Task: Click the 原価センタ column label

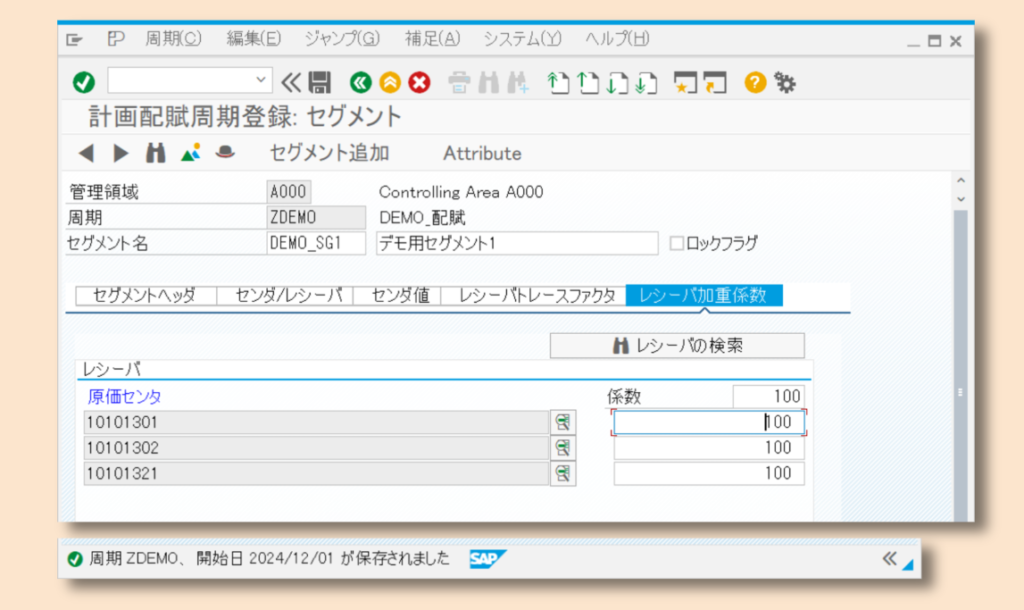Action: click(124, 396)
